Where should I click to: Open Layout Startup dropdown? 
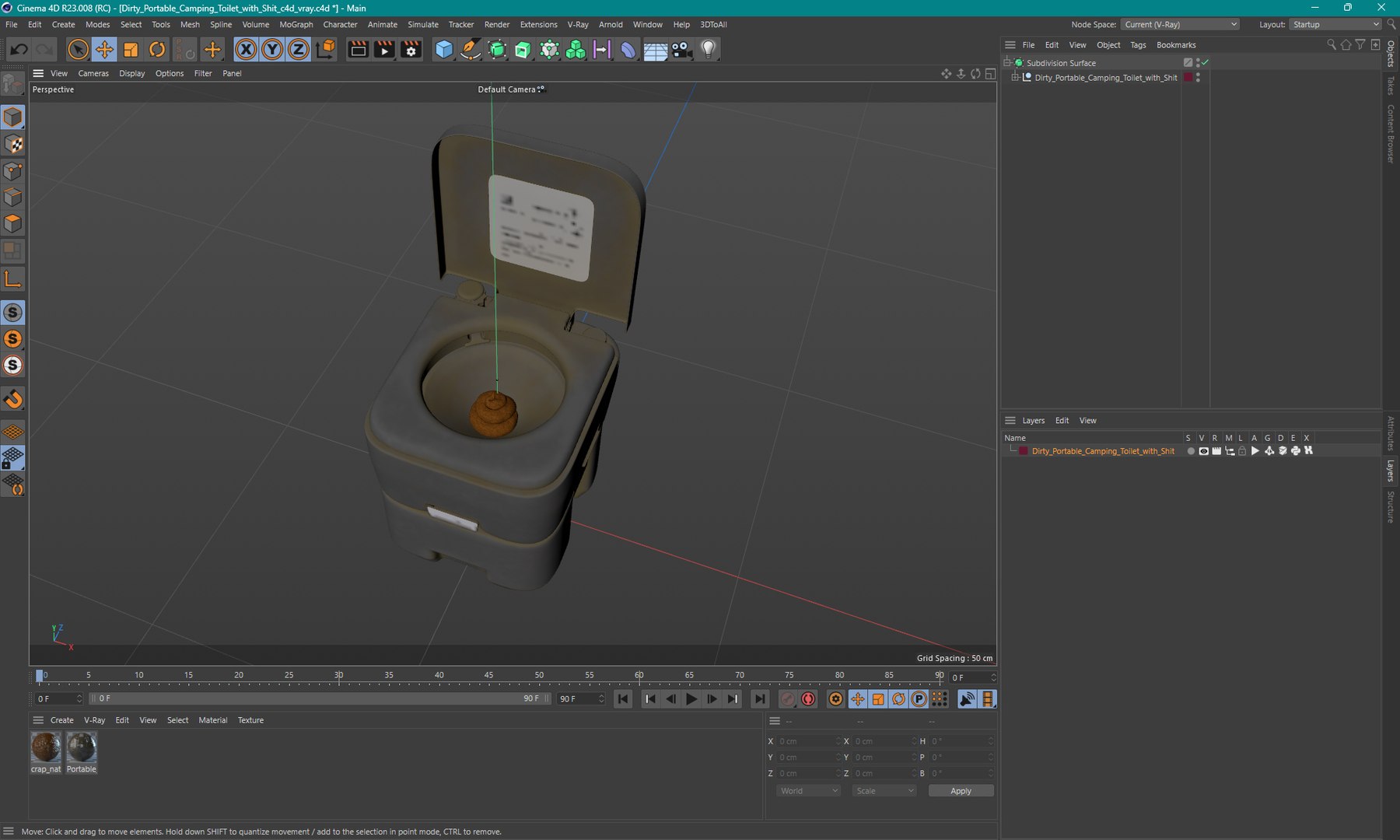tap(1335, 25)
